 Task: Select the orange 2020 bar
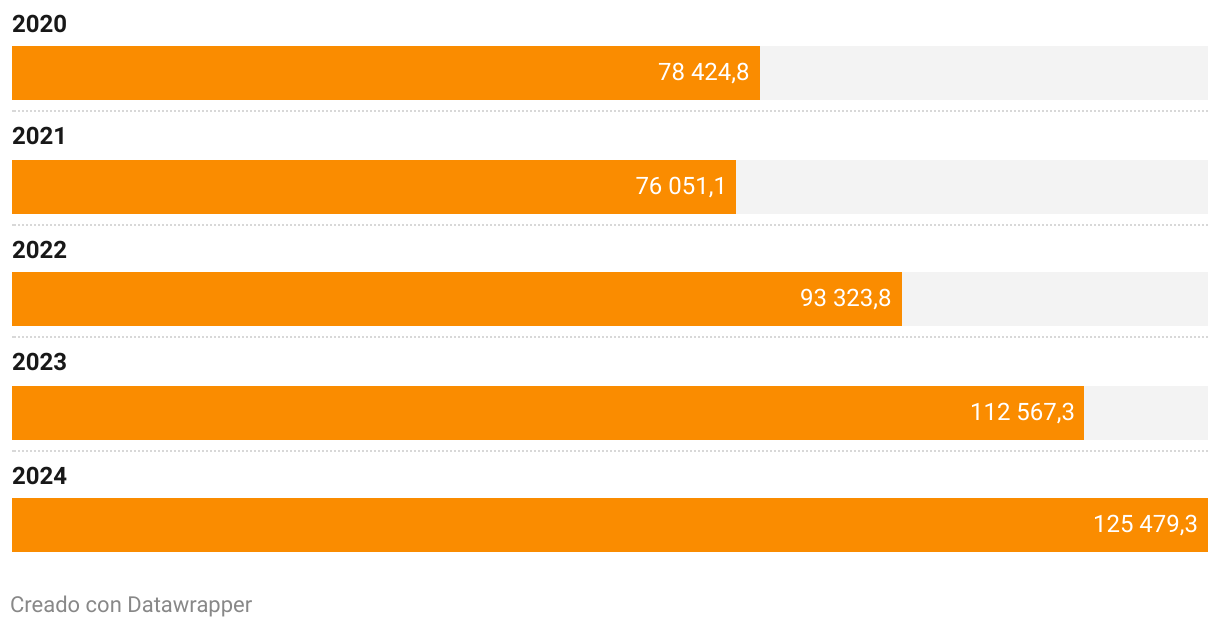tap(386, 73)
